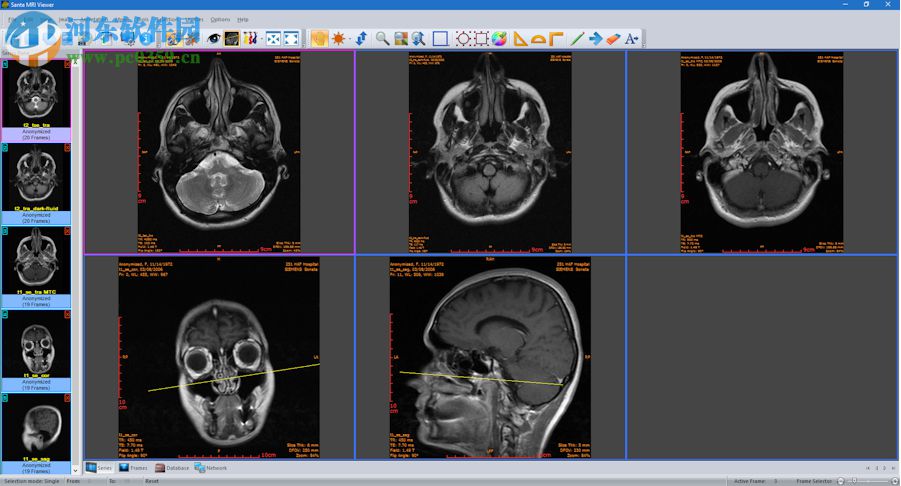Activate the top-middle axial dark-fluid viewport
The width and height of the screenshot is (901, 486).
[490, 152]
